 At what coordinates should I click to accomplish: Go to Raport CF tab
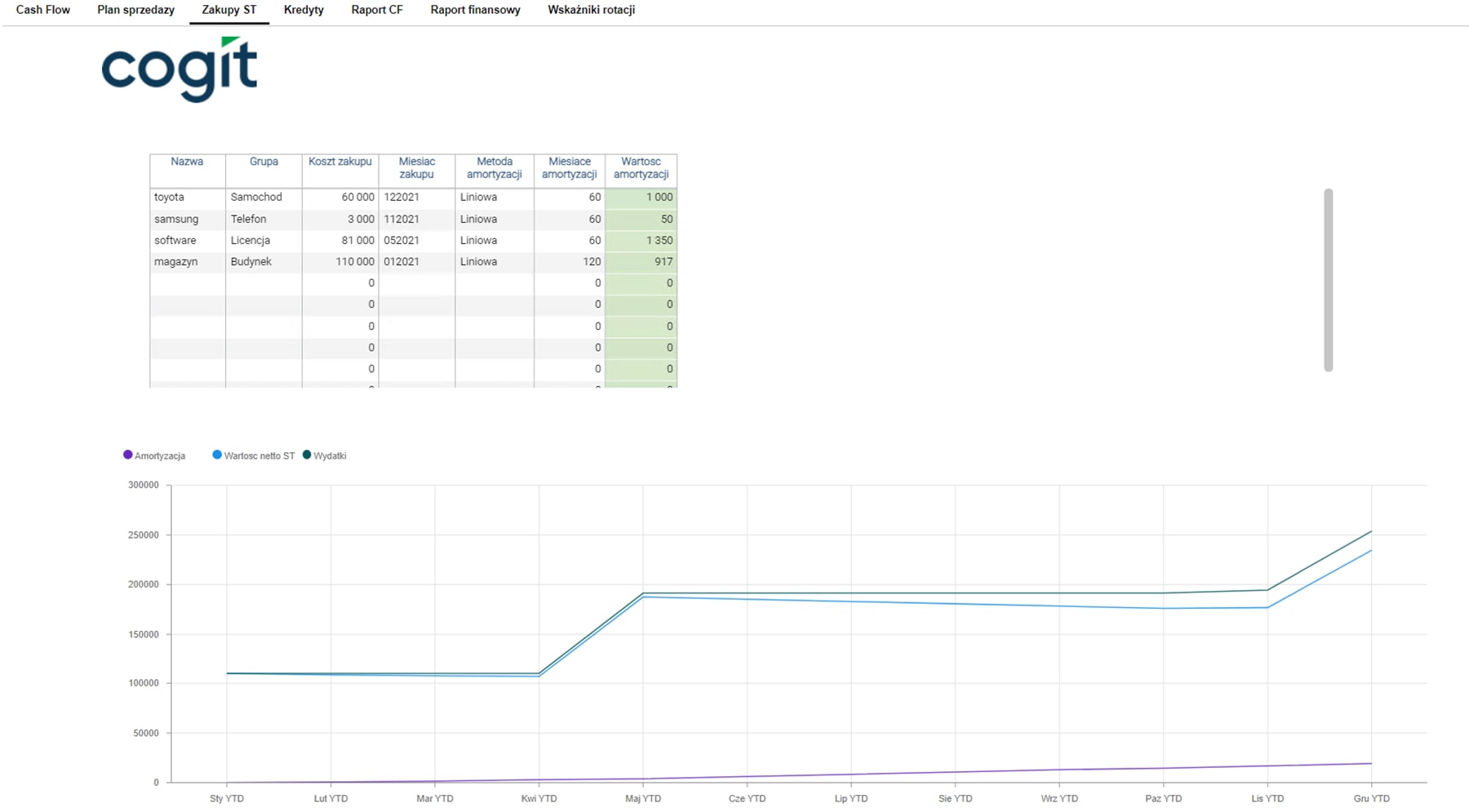pos(377,10)
